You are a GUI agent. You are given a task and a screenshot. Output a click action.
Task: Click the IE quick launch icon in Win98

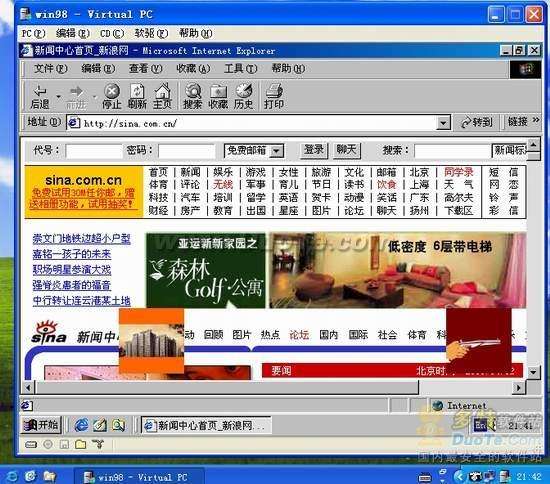point(81,425)
